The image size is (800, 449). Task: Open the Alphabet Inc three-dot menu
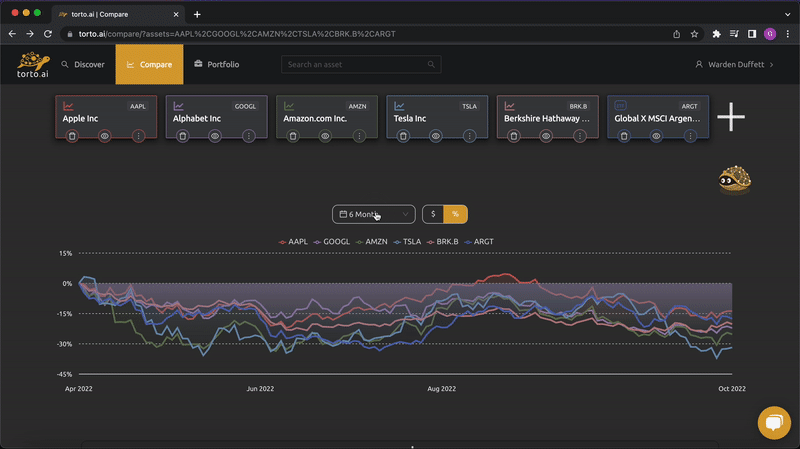pyautogui.click(x=248, y=136)
